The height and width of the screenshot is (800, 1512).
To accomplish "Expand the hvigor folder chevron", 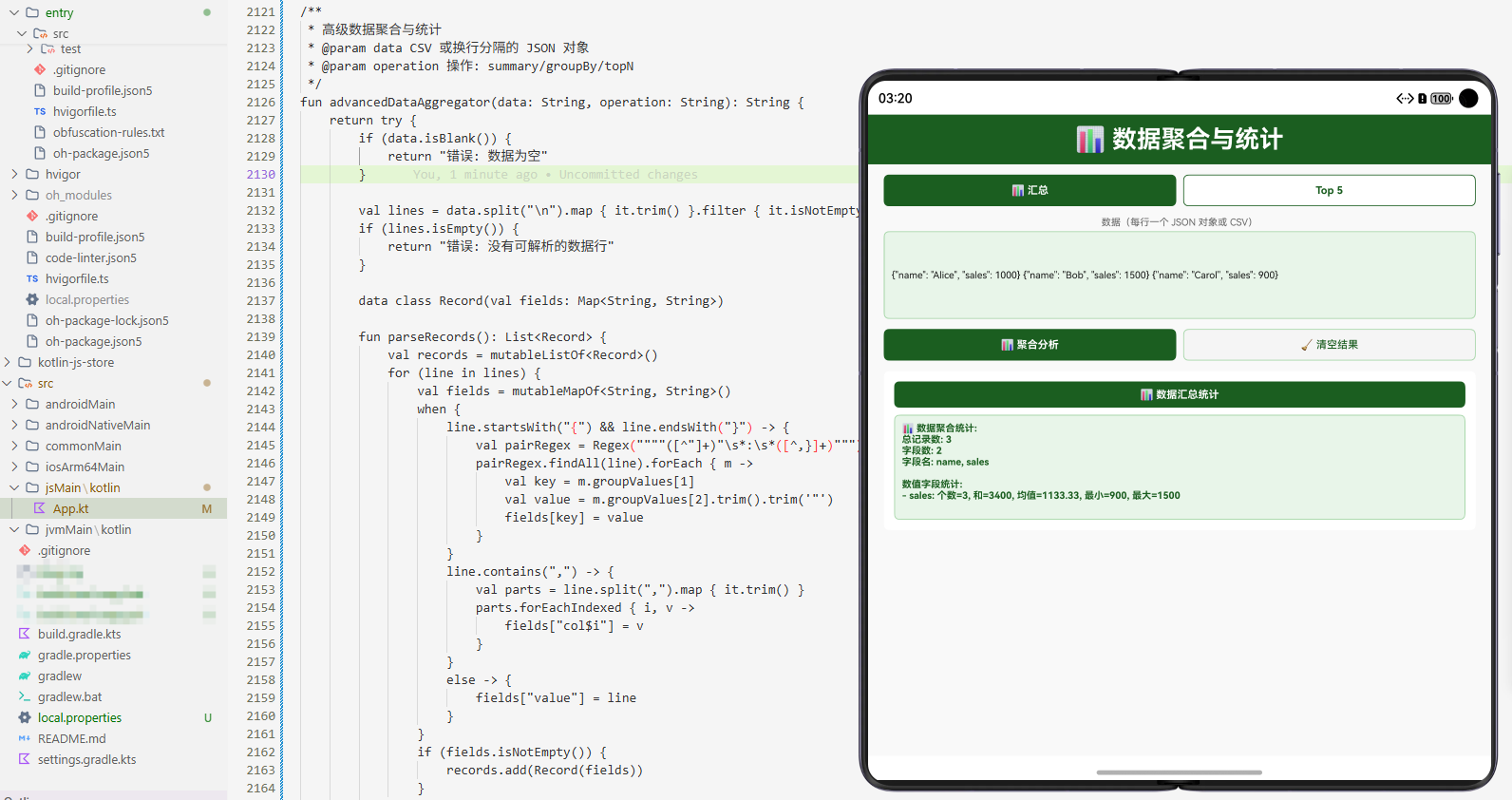I will point(14,174).
